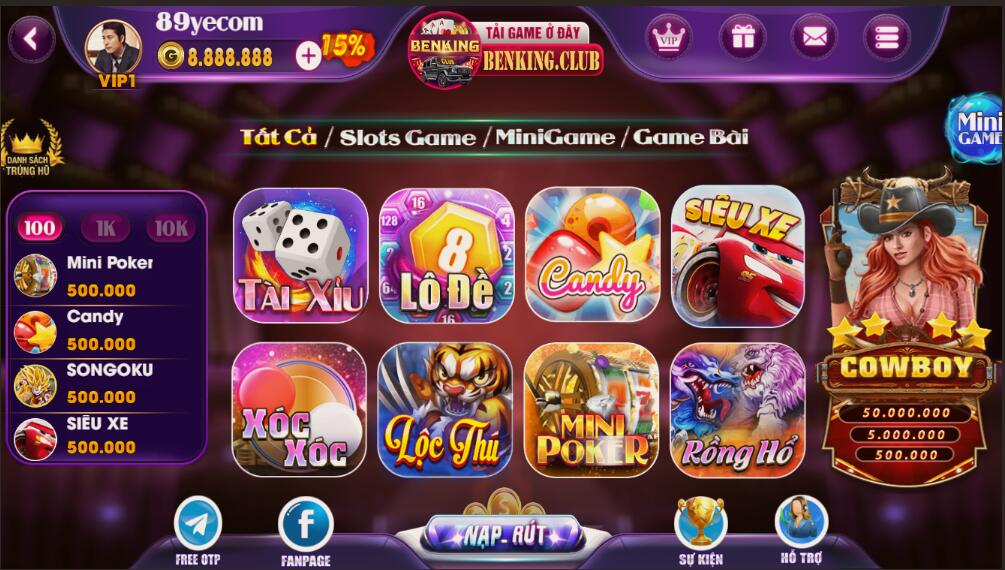This screenshot has height=570, width=1005.
Task: Start the Siêu Xe racing slot tile
Action: 738,256
